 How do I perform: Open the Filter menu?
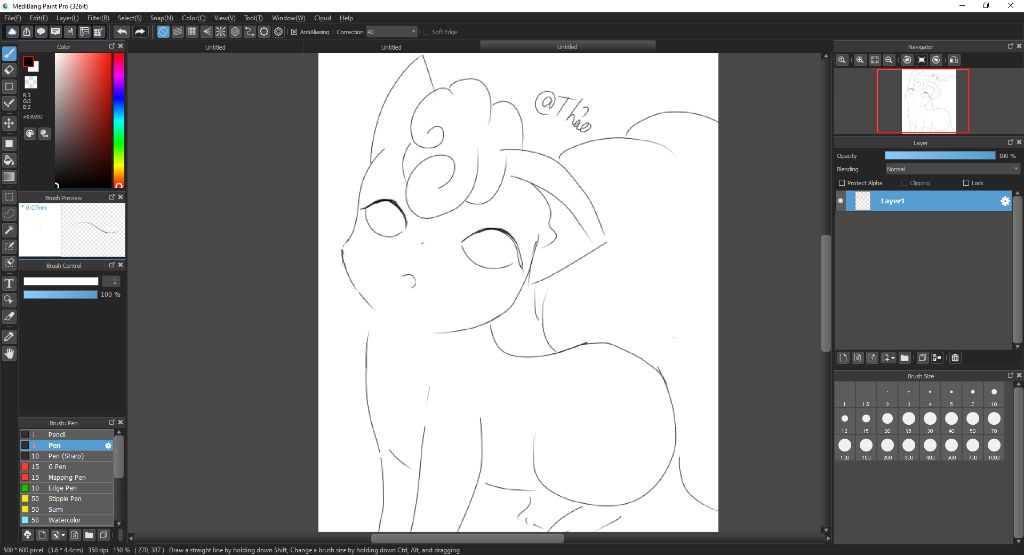(99, 18)
